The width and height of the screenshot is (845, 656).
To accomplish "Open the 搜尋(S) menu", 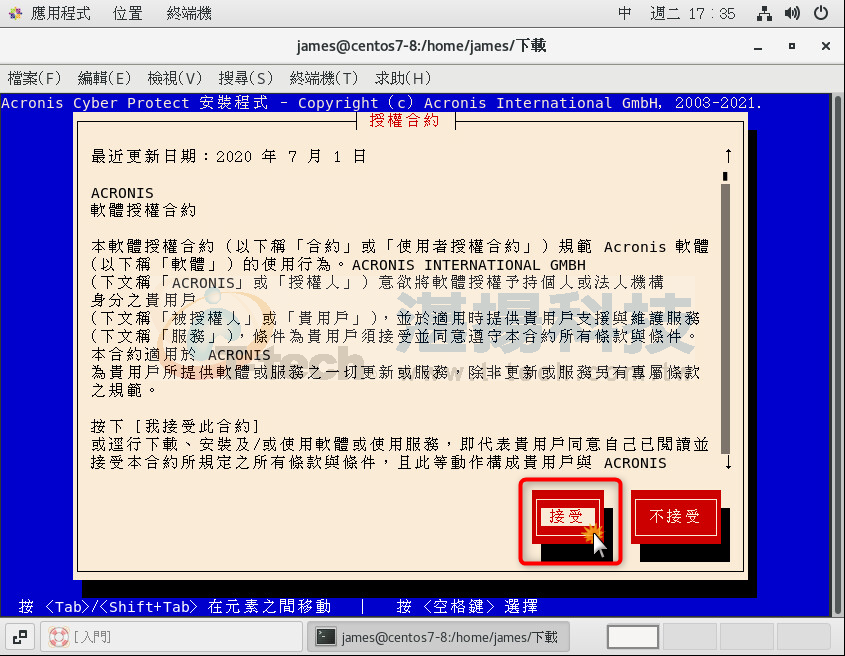I will click(245, 78).
